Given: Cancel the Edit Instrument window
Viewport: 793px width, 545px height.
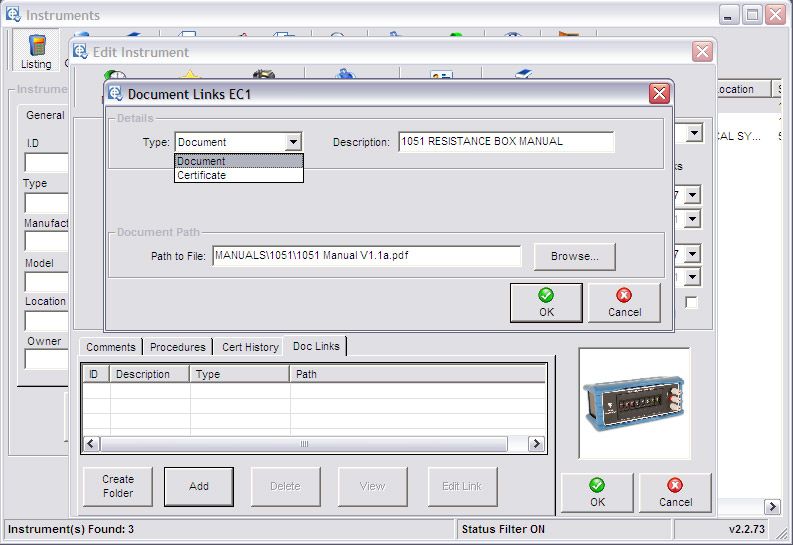Looking at the screenshot, I should click(x=675, y=493).
